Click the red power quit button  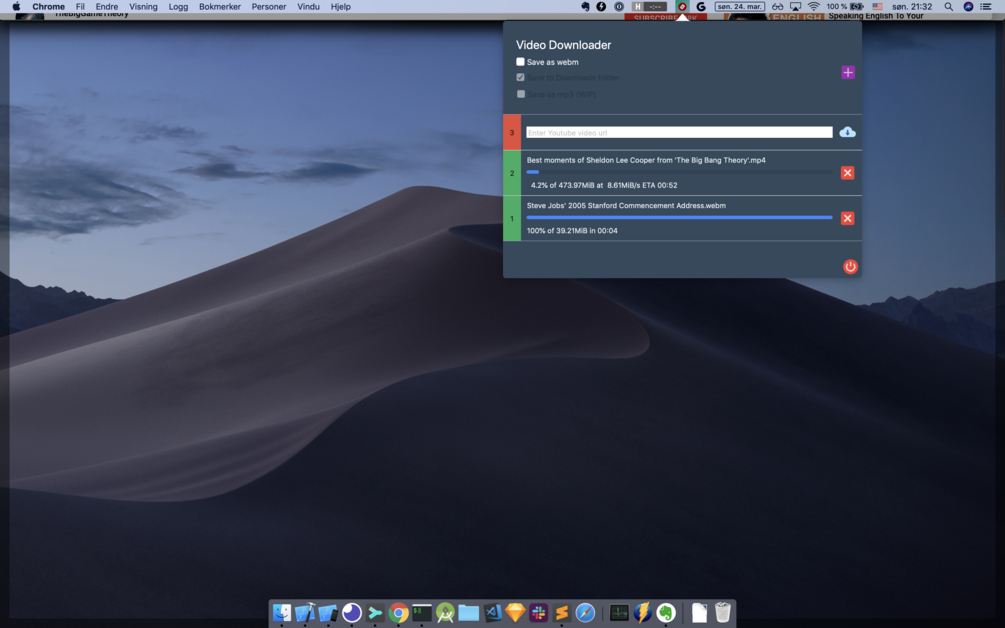(x=850, y=267)
